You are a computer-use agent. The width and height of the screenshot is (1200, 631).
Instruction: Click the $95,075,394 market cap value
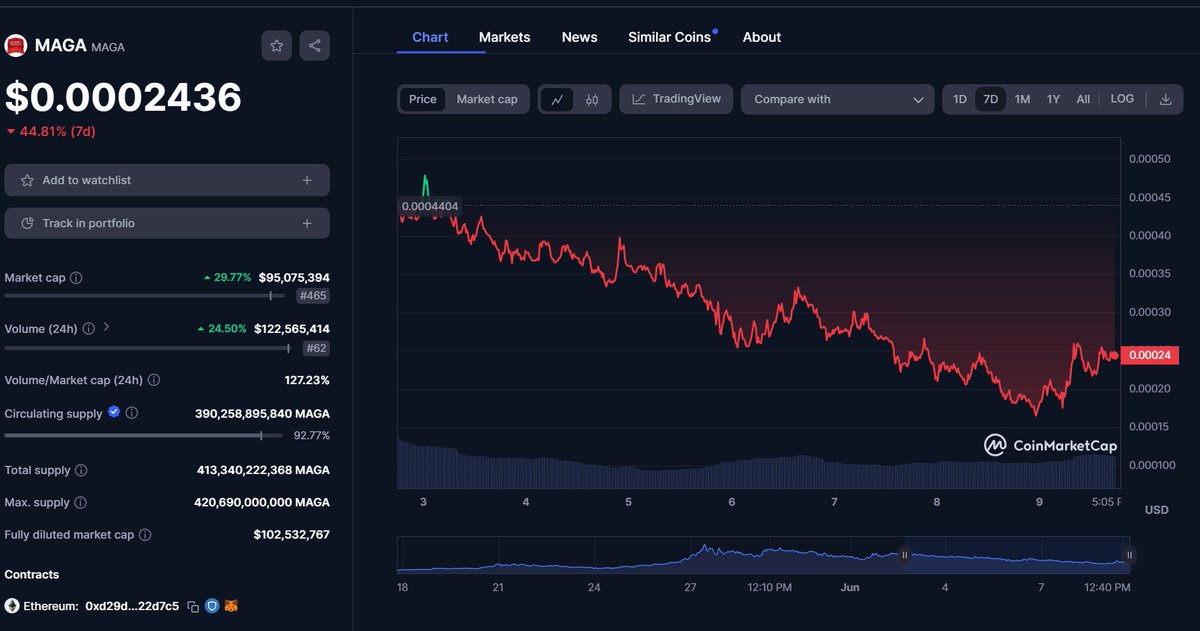coord(294,277)
